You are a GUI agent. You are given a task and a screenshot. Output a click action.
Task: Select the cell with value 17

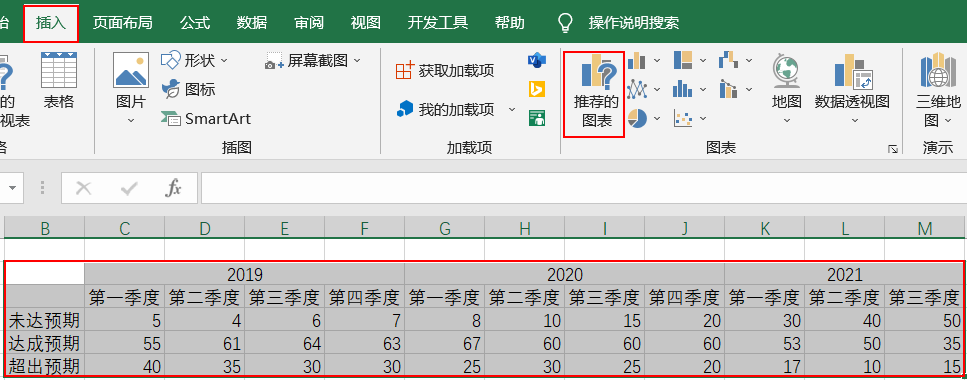point(764,366)
